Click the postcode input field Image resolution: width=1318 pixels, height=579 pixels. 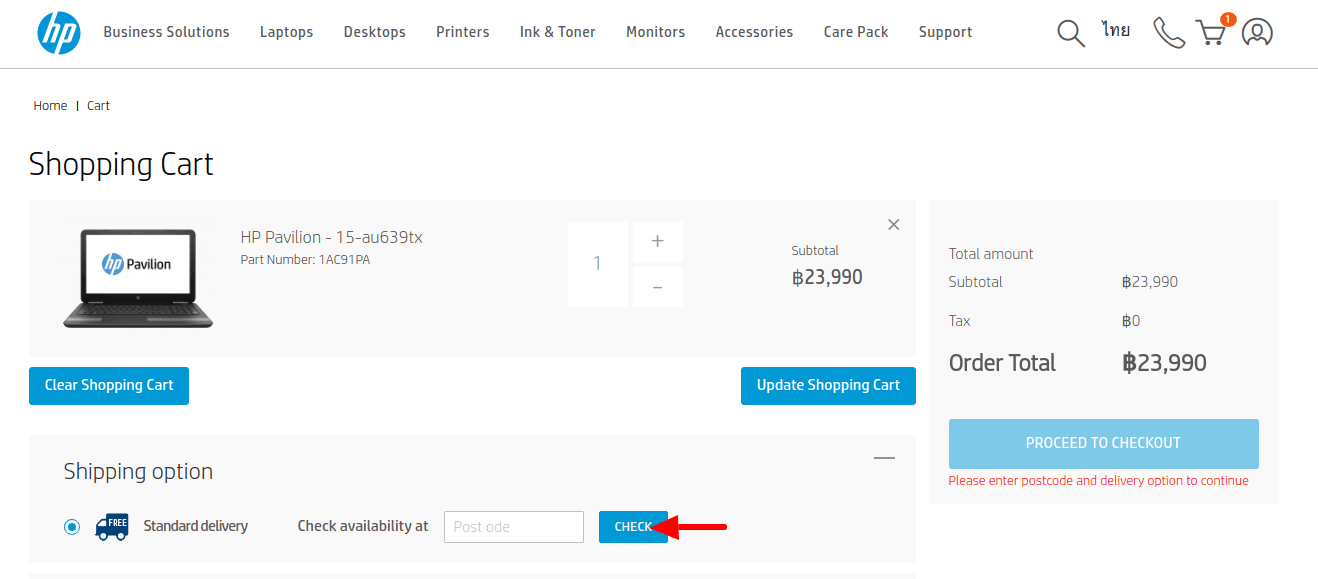point(513,527)
